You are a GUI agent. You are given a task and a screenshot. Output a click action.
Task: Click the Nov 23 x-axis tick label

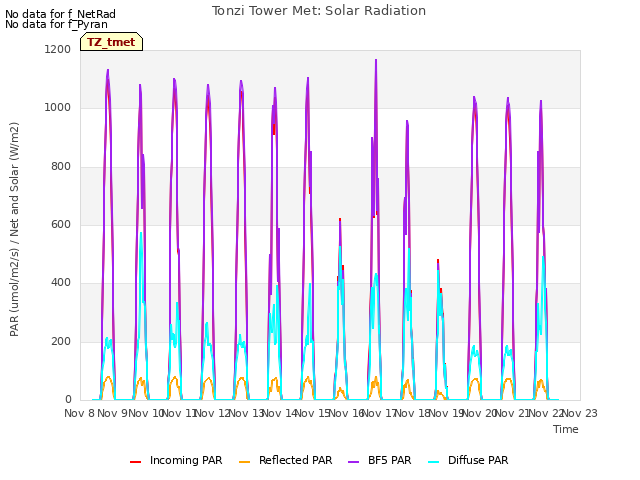click(580, 413)
